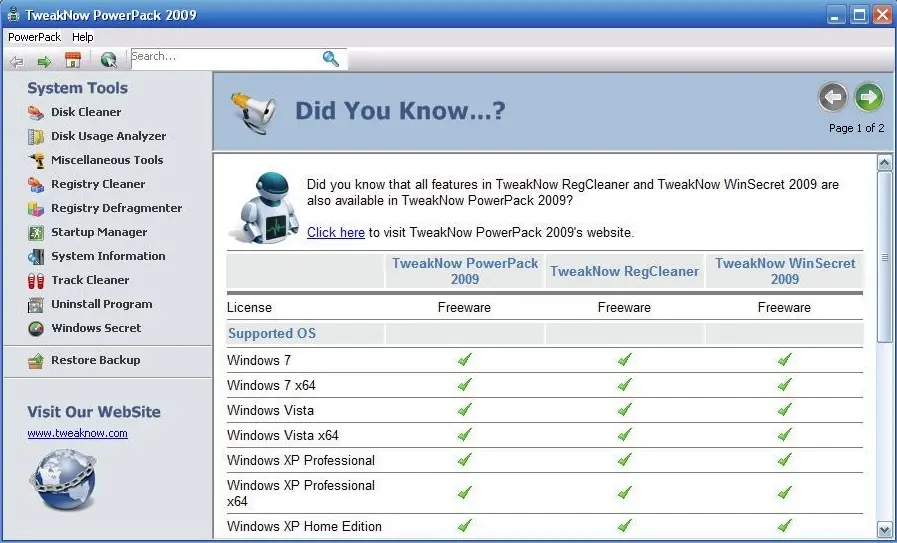Follow the www.tweaknow.com link
Image resolution: width=897 pixels, height=543 pixels.
77,433
